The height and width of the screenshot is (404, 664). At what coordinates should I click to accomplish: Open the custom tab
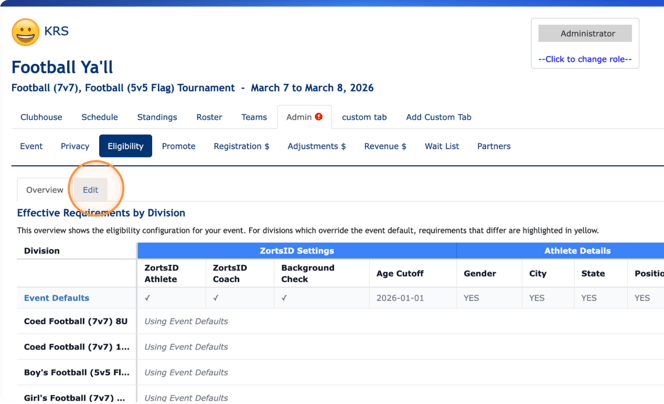[364, 117]
